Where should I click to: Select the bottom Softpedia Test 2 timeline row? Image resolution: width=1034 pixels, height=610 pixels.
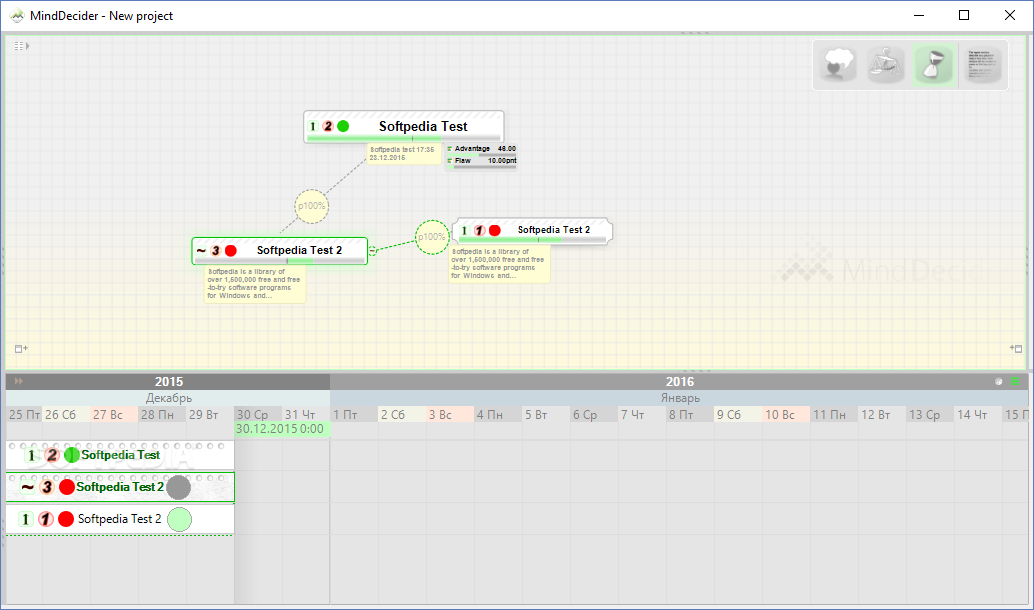coord(120,519)
